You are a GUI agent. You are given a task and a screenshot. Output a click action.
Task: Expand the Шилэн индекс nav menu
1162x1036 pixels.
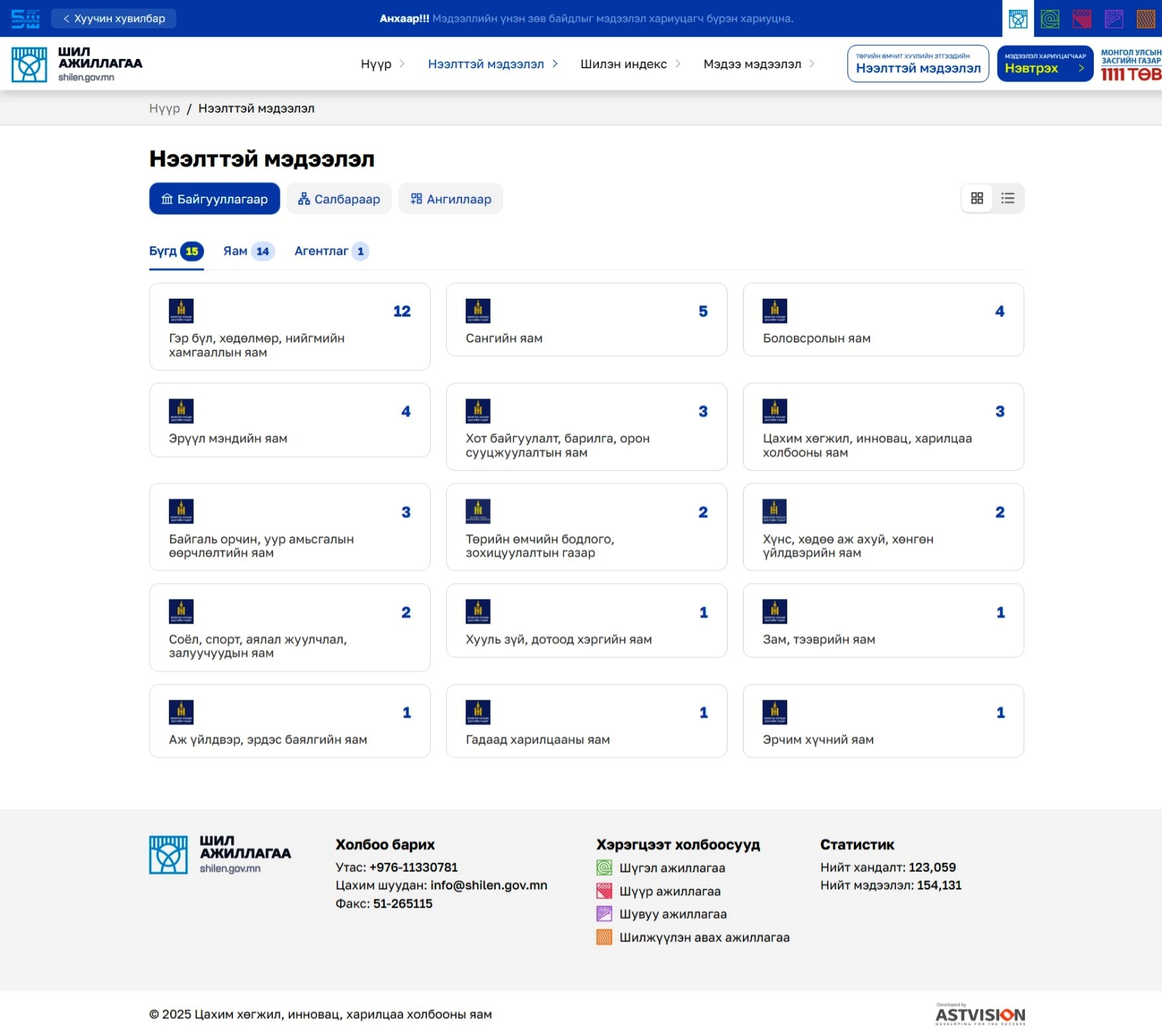tap(630, 64)
